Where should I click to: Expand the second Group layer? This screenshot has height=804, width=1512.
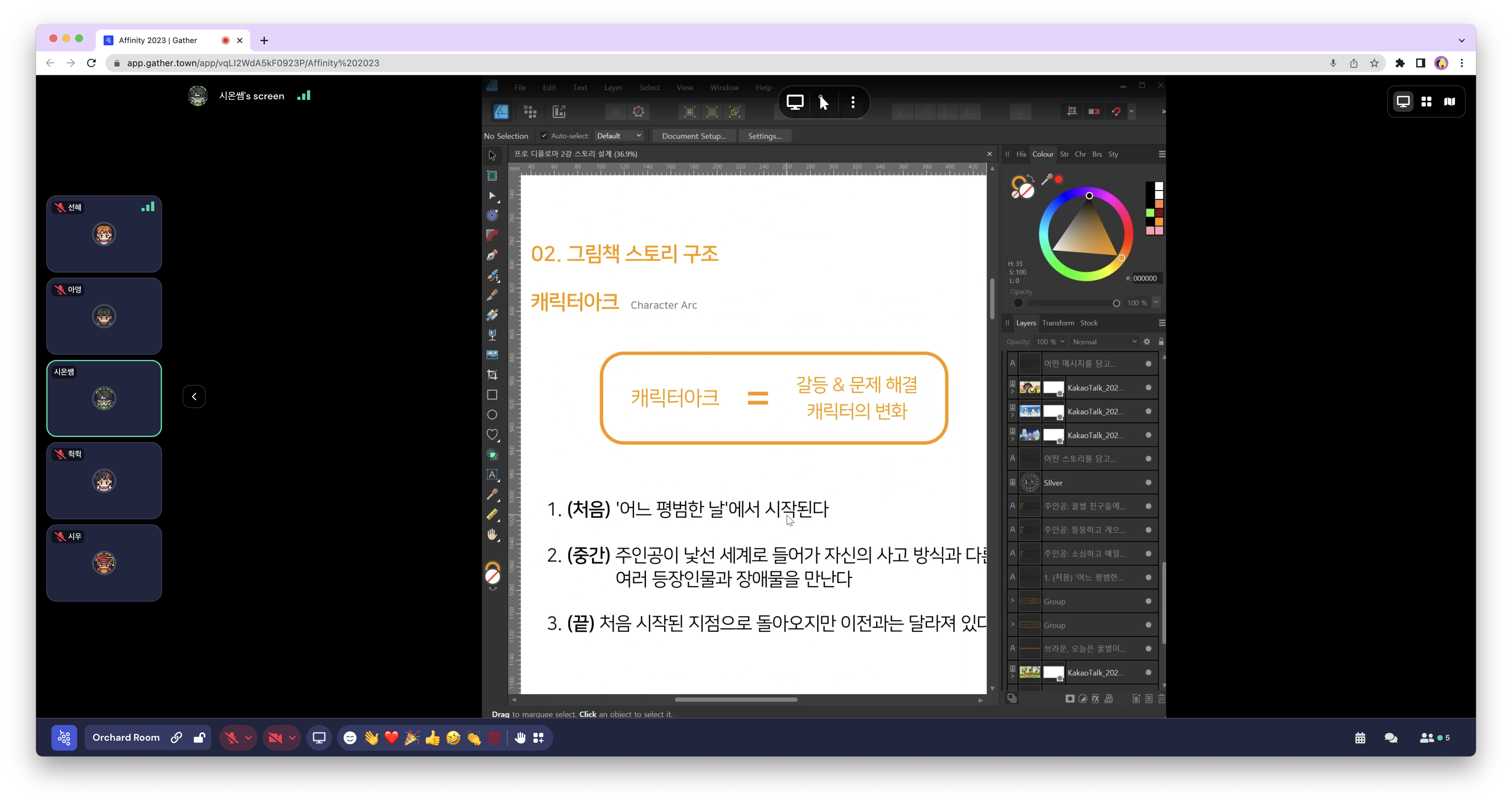coord(1012,624)
